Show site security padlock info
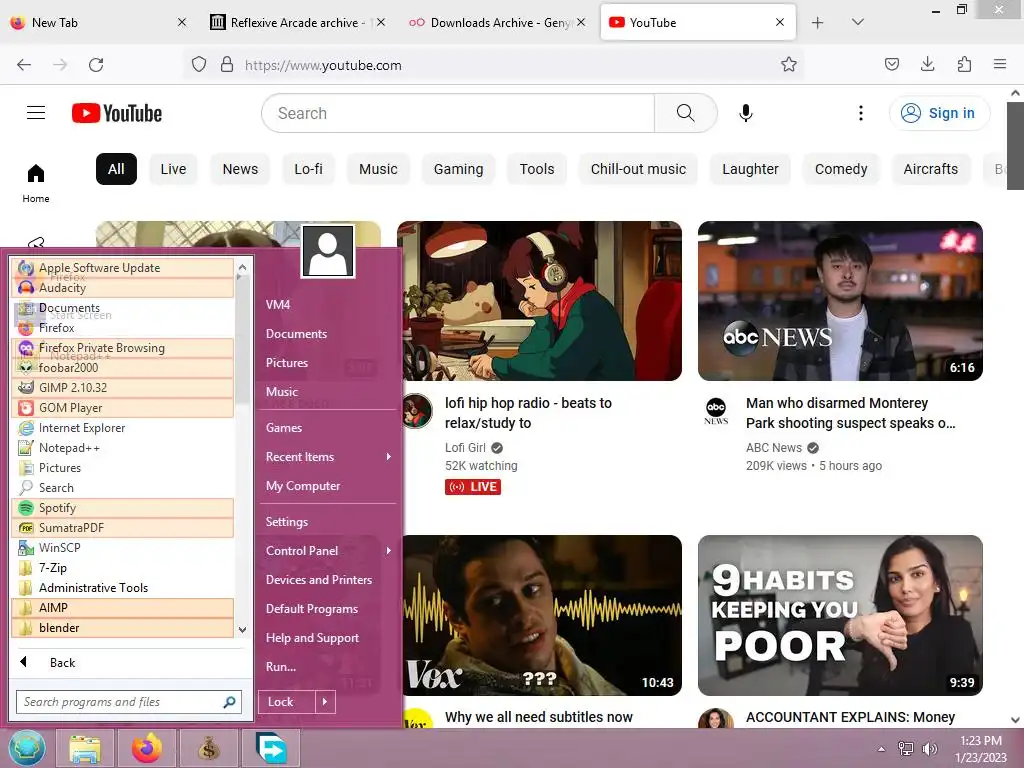Image resolution: width=1024 pixels, height=768 pixels. (227, 64)
